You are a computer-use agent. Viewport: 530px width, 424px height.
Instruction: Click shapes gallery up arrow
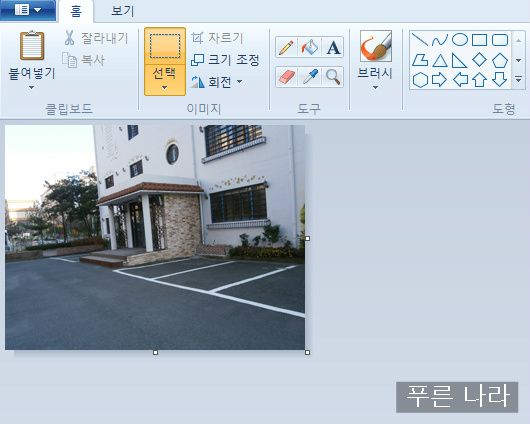[x=519, y=40]
